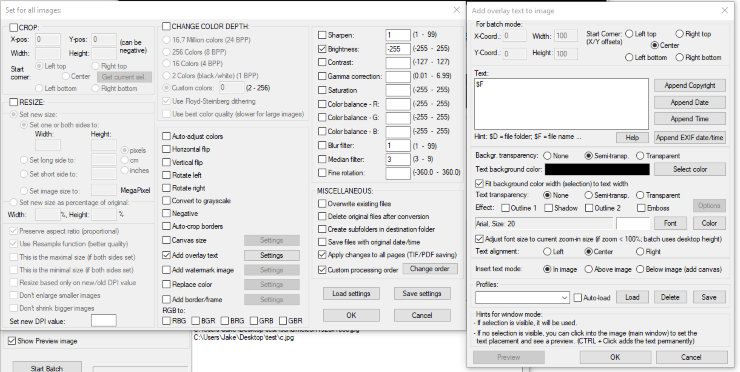740x372 pixels.
Task: Tick the CHANGE COLOR DEPTH checkbox
Action: pos(166,26)
